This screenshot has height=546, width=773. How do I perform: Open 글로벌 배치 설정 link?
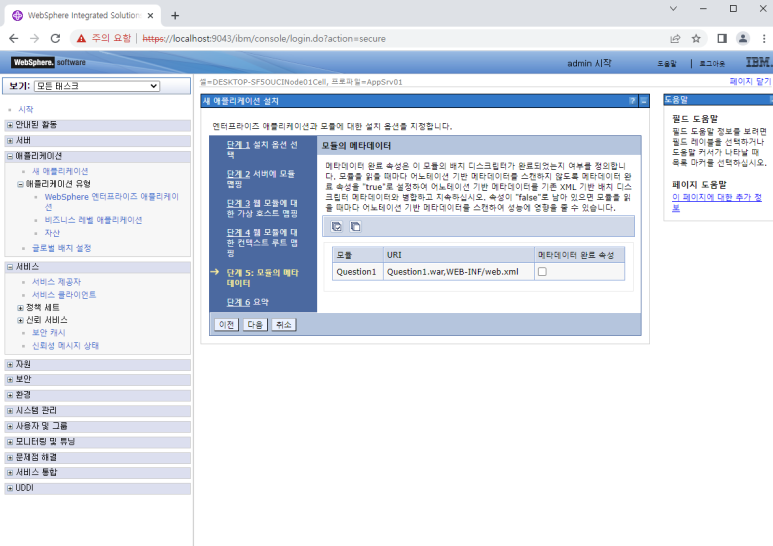click(62, 248)
